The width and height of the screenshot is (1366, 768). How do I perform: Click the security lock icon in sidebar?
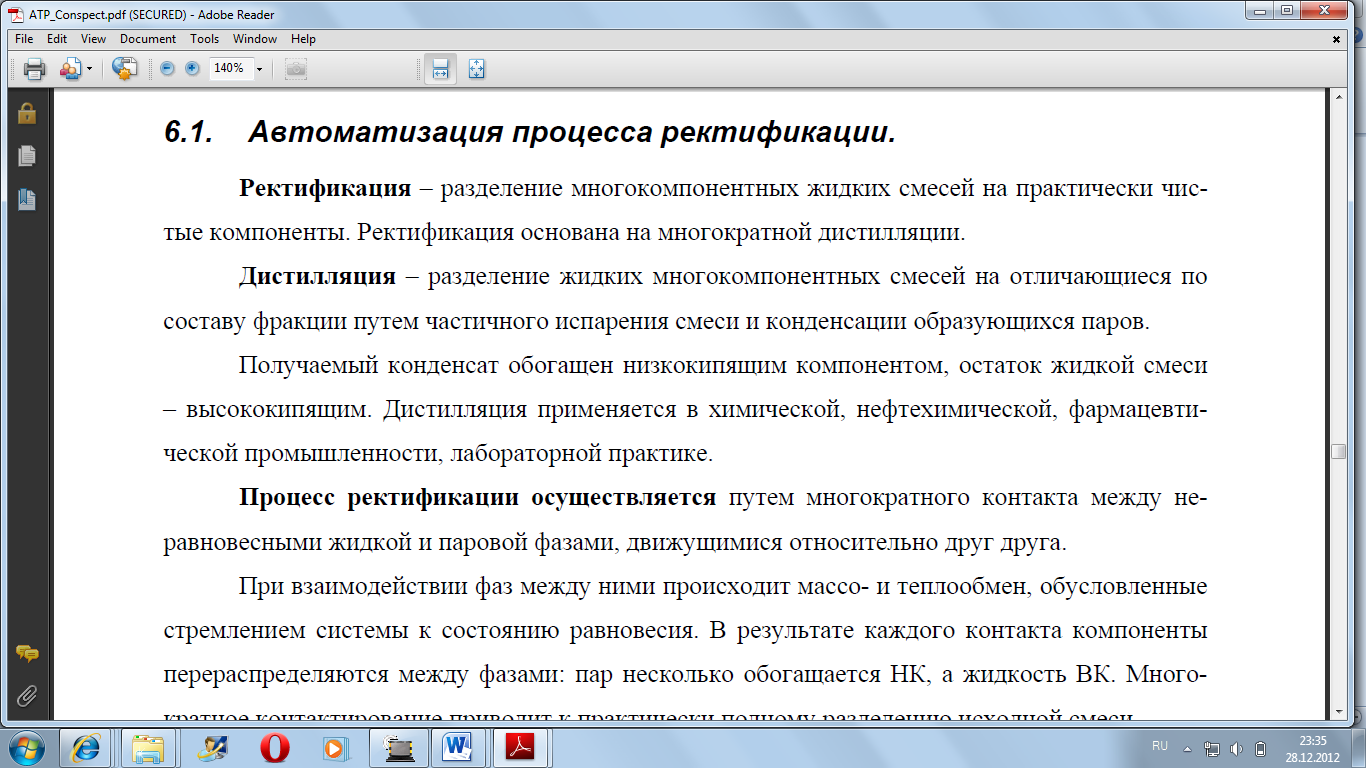point(27,114)
